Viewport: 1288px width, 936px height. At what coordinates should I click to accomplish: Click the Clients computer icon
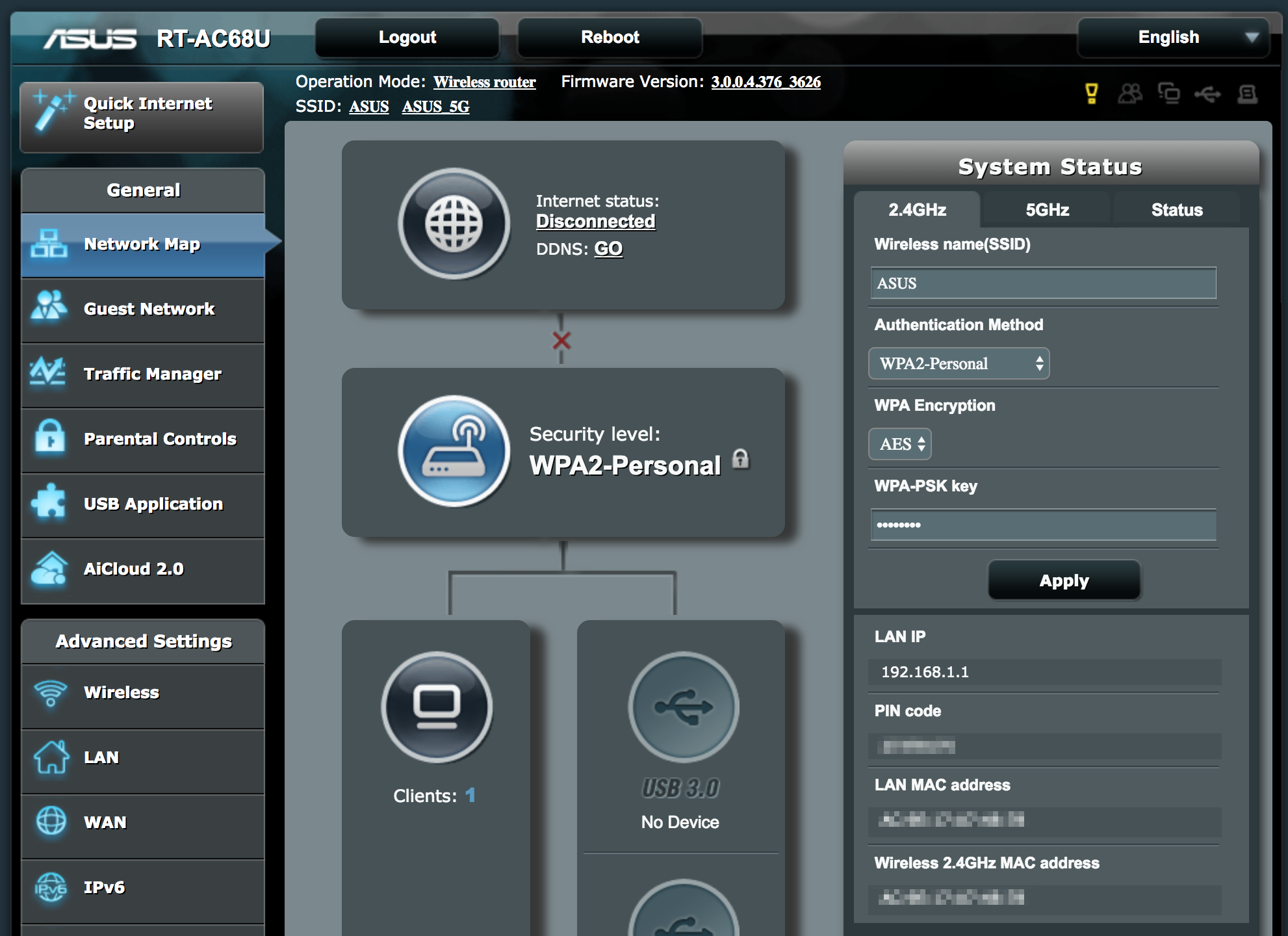(x=437, y=707)
